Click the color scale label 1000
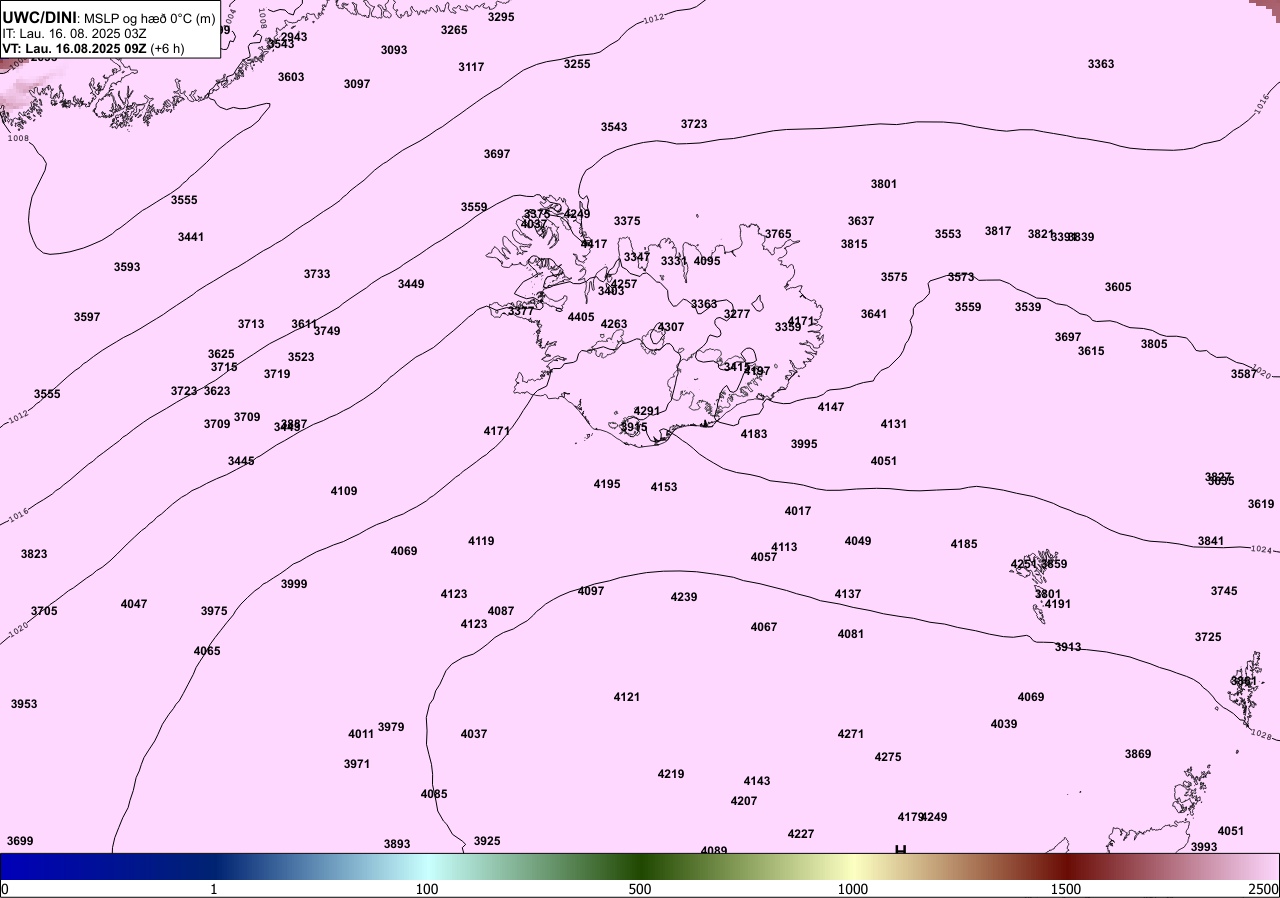The width and height of the screenshot is (1280, 898). (852, 889)
